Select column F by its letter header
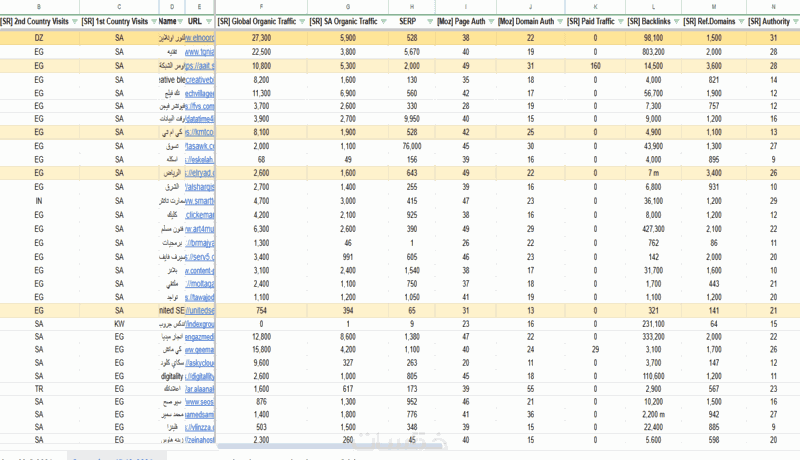800x460 pixels. click(x=261, y=6)
